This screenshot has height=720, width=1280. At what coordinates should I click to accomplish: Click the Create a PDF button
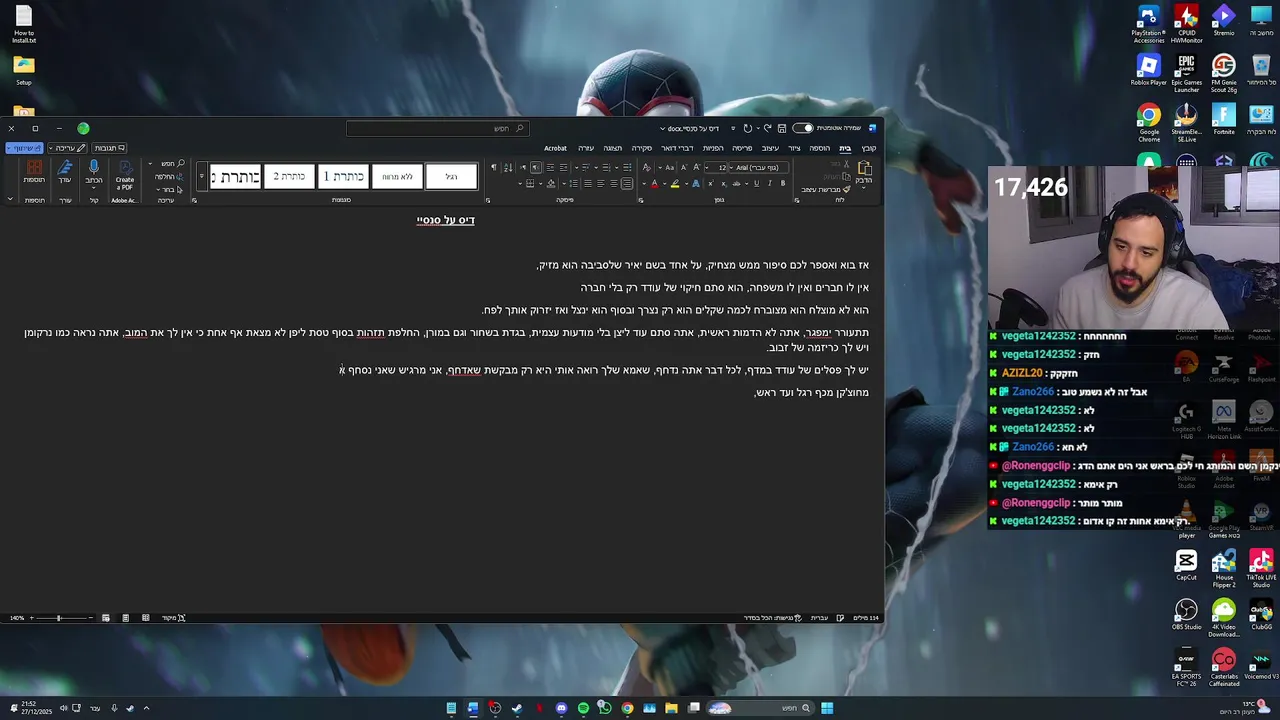coord(125,173)
